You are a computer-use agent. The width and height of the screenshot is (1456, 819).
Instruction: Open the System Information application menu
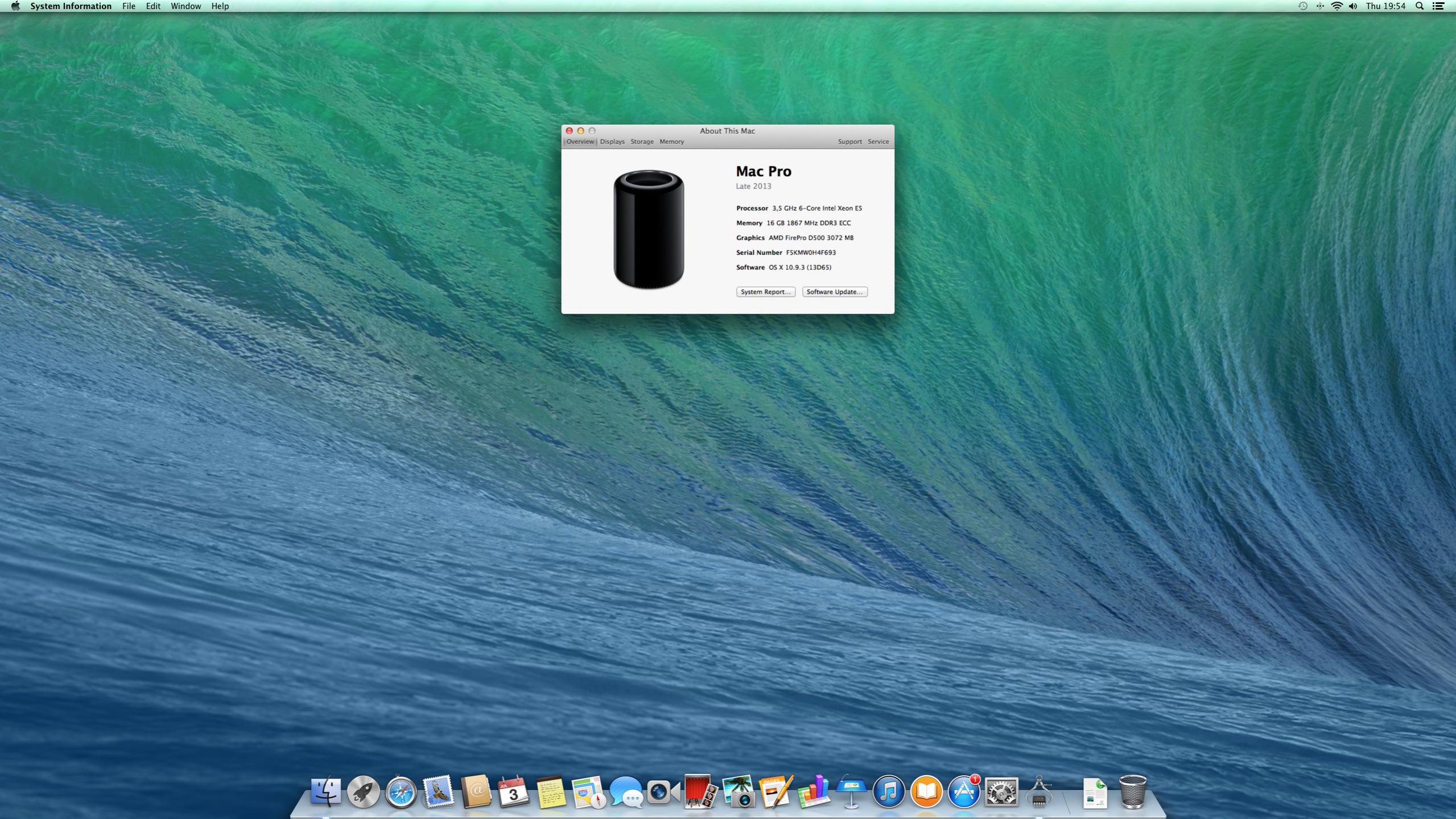[71, 6]
